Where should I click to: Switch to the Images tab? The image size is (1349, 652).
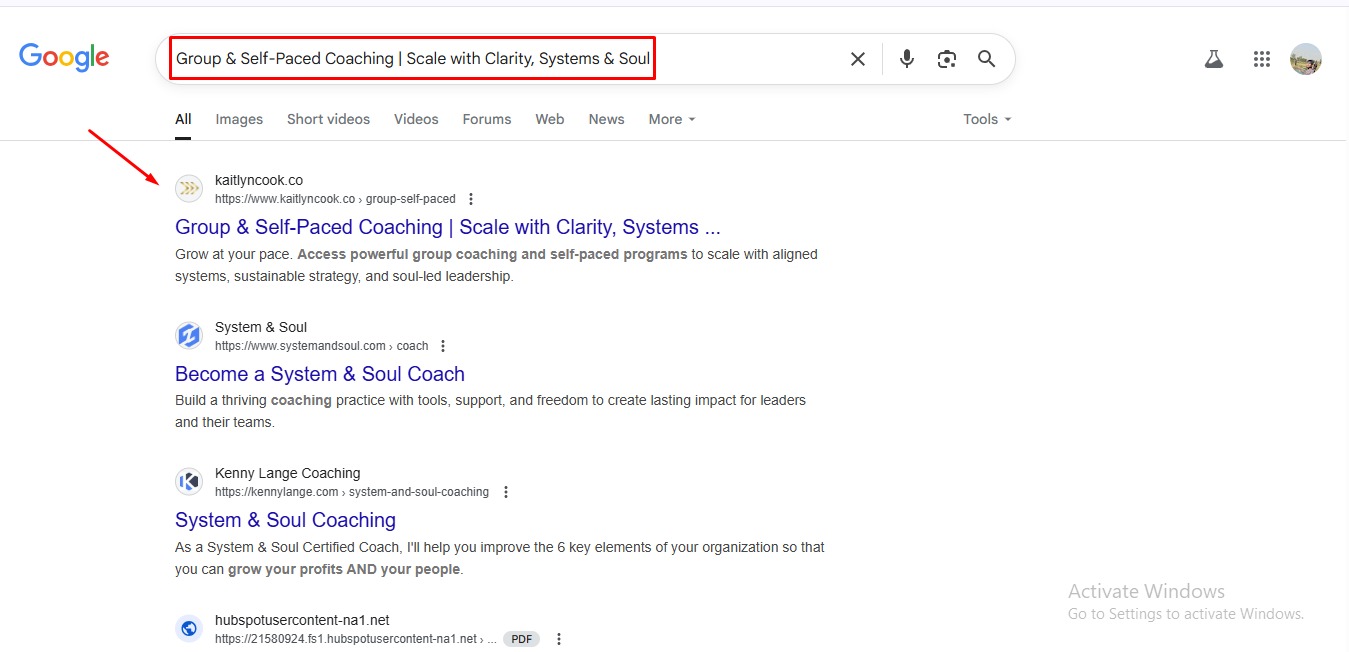pyautogui.click(x=239, y=119)
